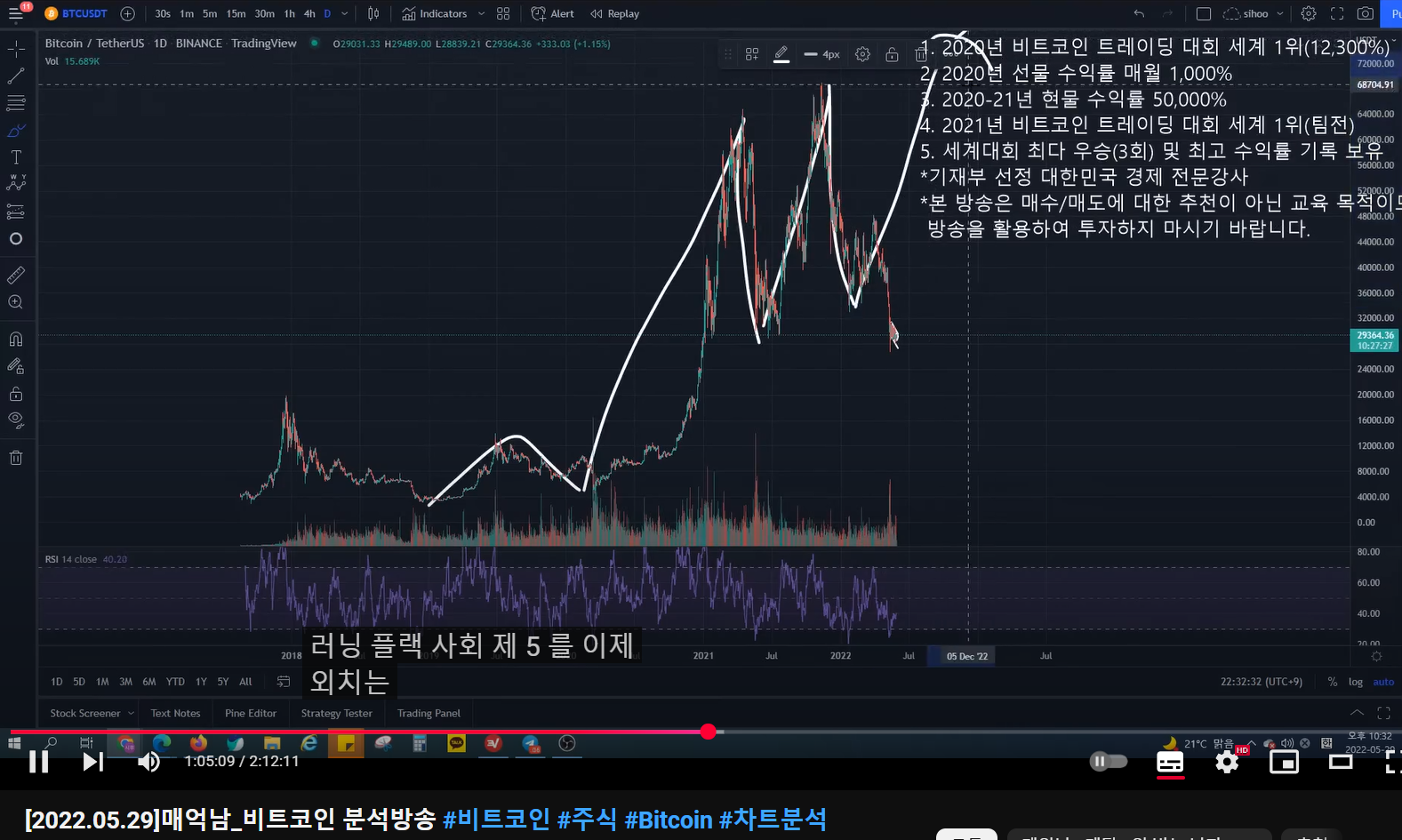Viewport: 1402px width, 840px height.
Task: Select the 15m timeframe
Action: click(x=236, y=13)
